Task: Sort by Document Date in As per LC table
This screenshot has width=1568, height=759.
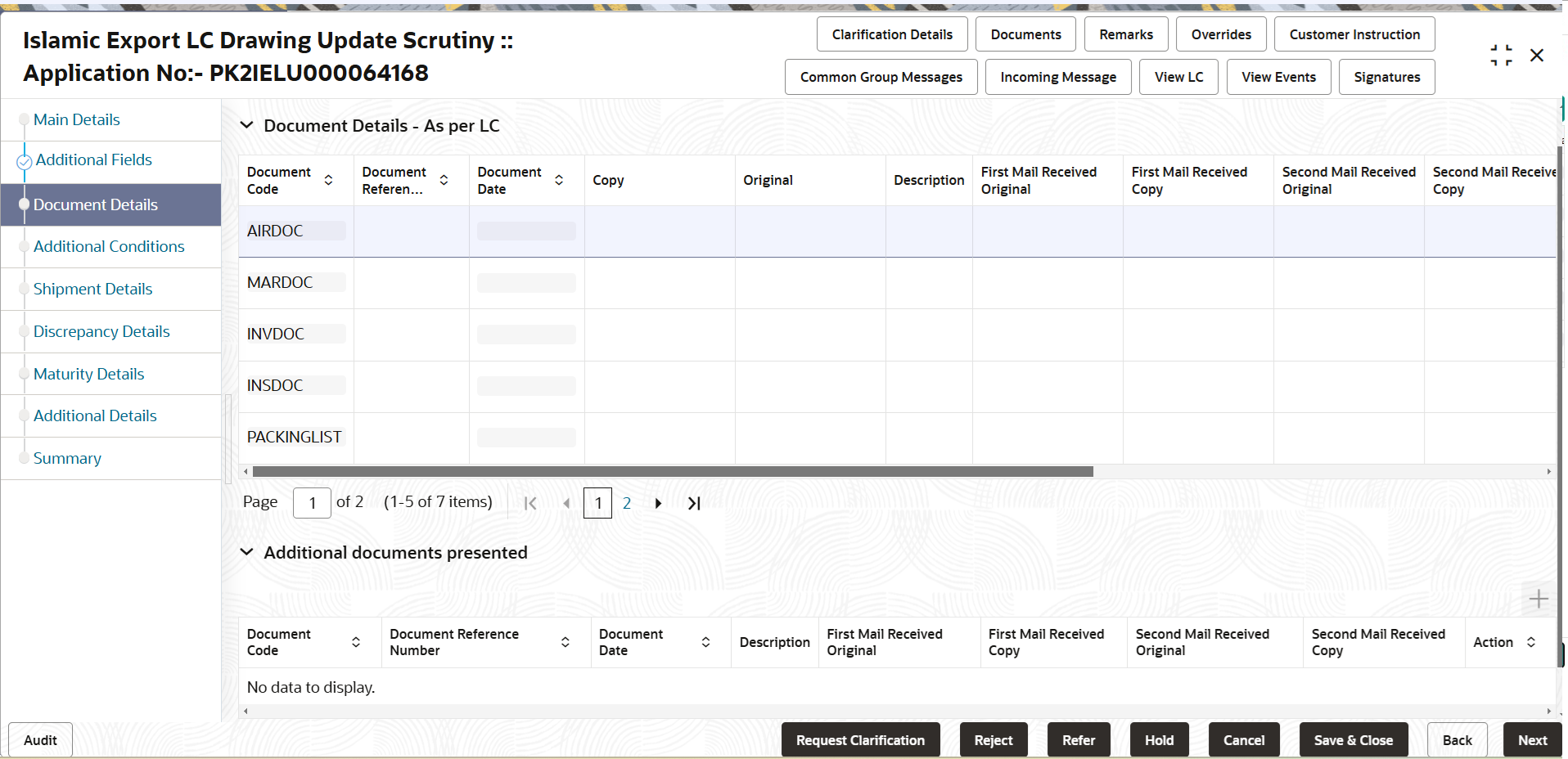Action: coord(559,180)
